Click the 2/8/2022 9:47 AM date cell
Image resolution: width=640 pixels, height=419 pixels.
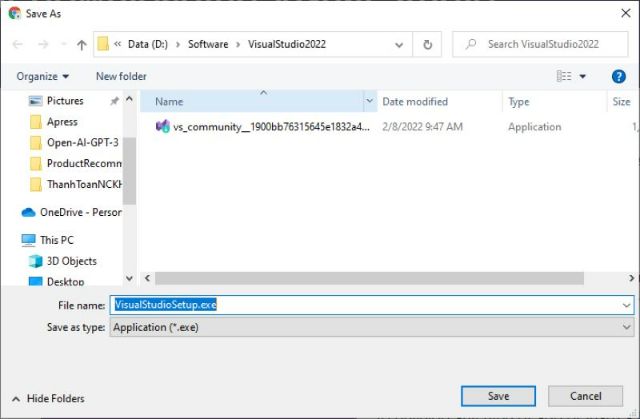pos(422,127)
